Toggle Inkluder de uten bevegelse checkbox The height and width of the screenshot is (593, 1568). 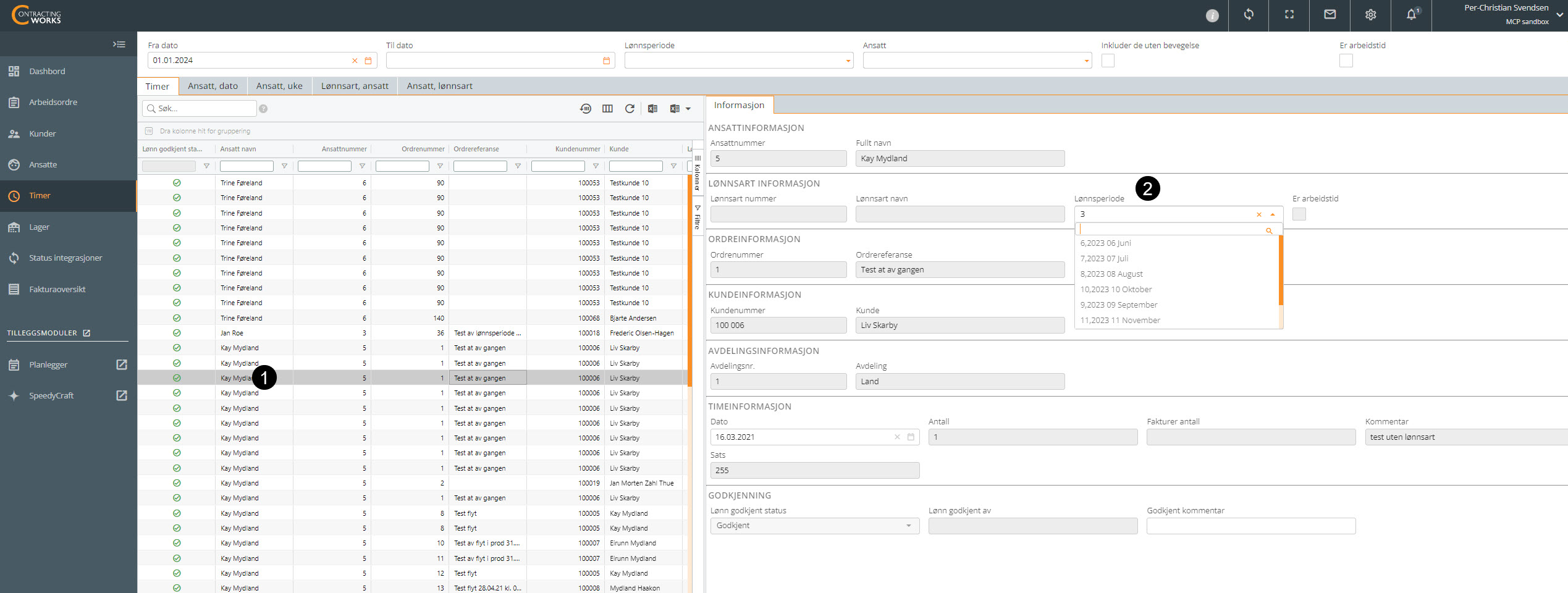pyautogui.click(x=1108, y=61)
